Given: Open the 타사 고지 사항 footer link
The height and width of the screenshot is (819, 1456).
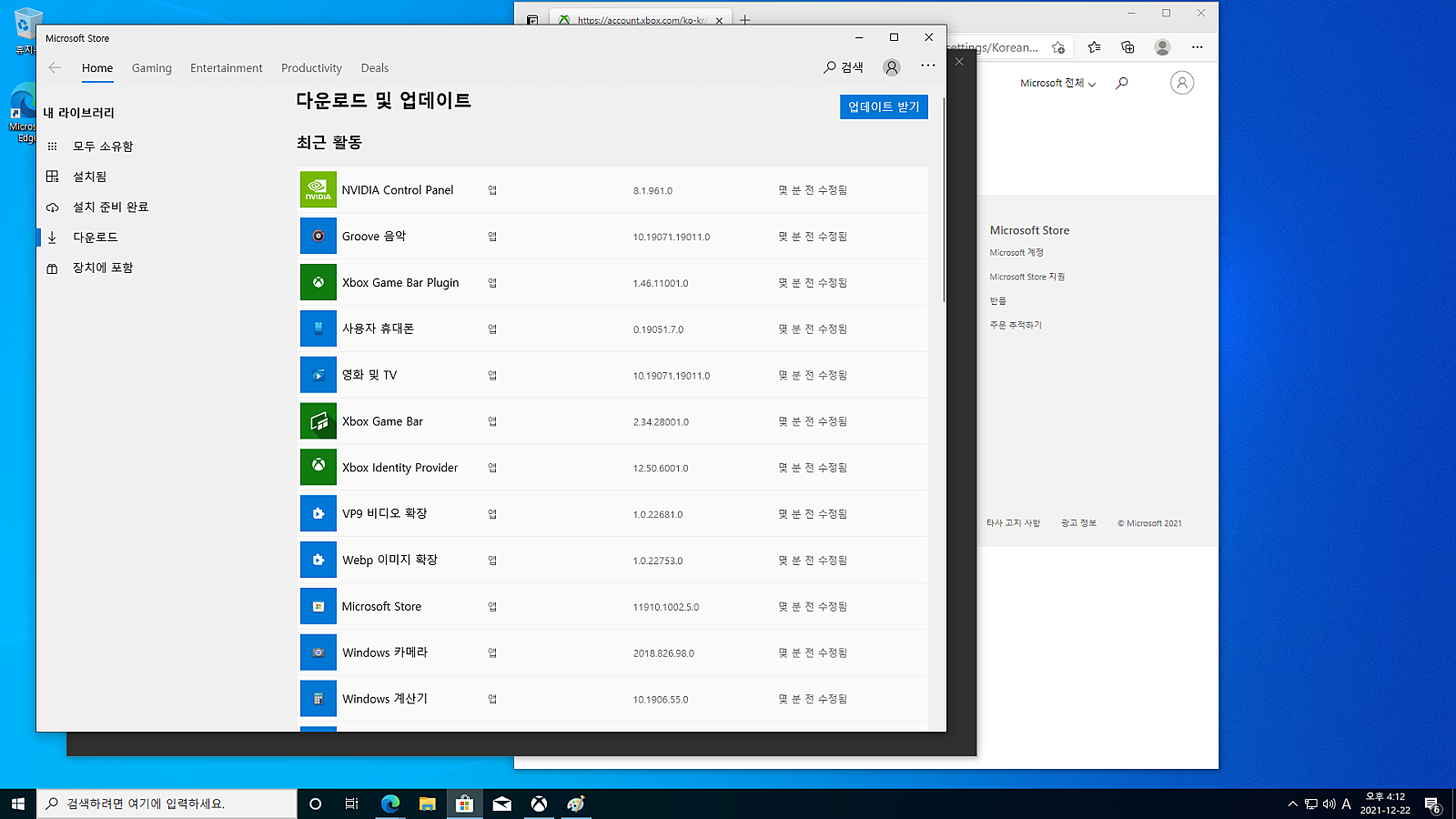Looking at the screenshot, I should 1013,523.
